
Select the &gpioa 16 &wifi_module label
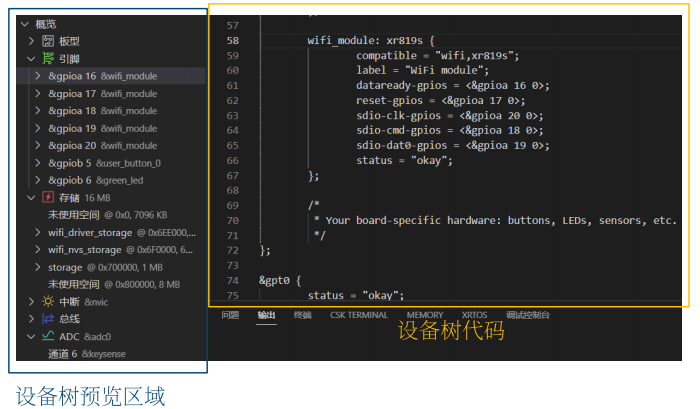click(x=103, y=76)
